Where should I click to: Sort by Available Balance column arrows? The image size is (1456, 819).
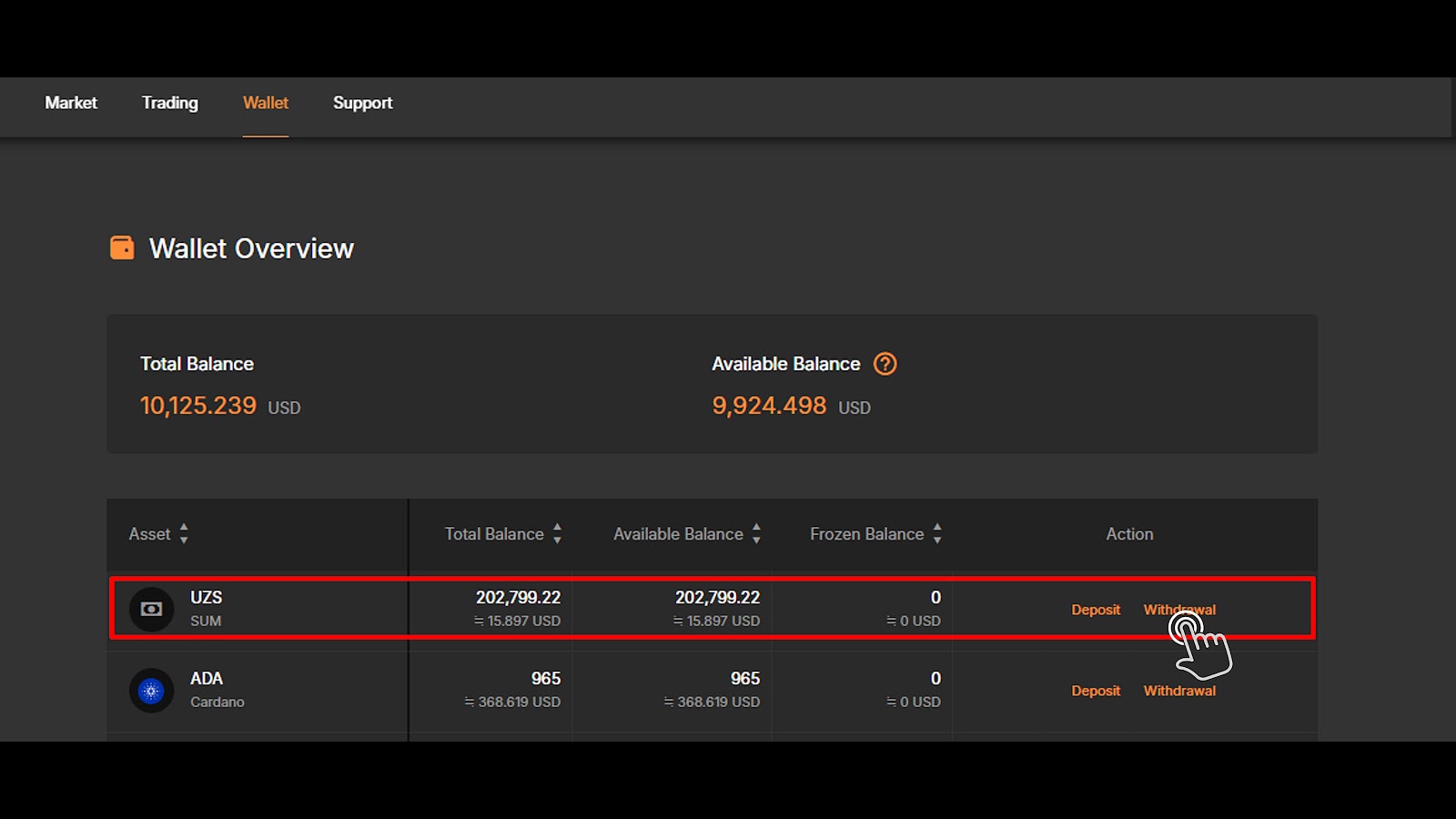coord(756,534)
